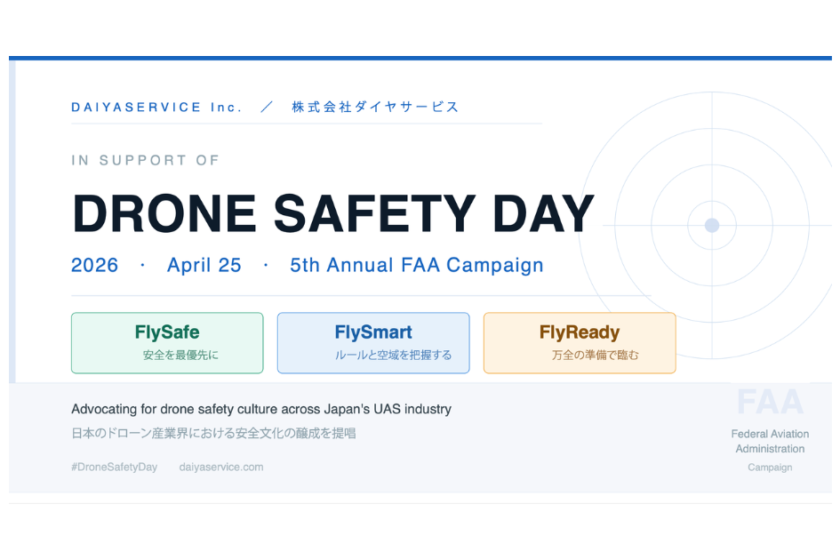Open the daiyaservice.com link

click(221, 467)
